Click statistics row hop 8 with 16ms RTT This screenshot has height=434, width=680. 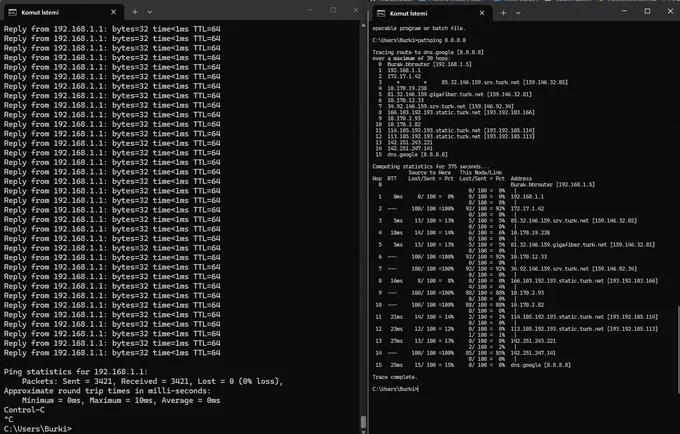(x=517, y=281)
